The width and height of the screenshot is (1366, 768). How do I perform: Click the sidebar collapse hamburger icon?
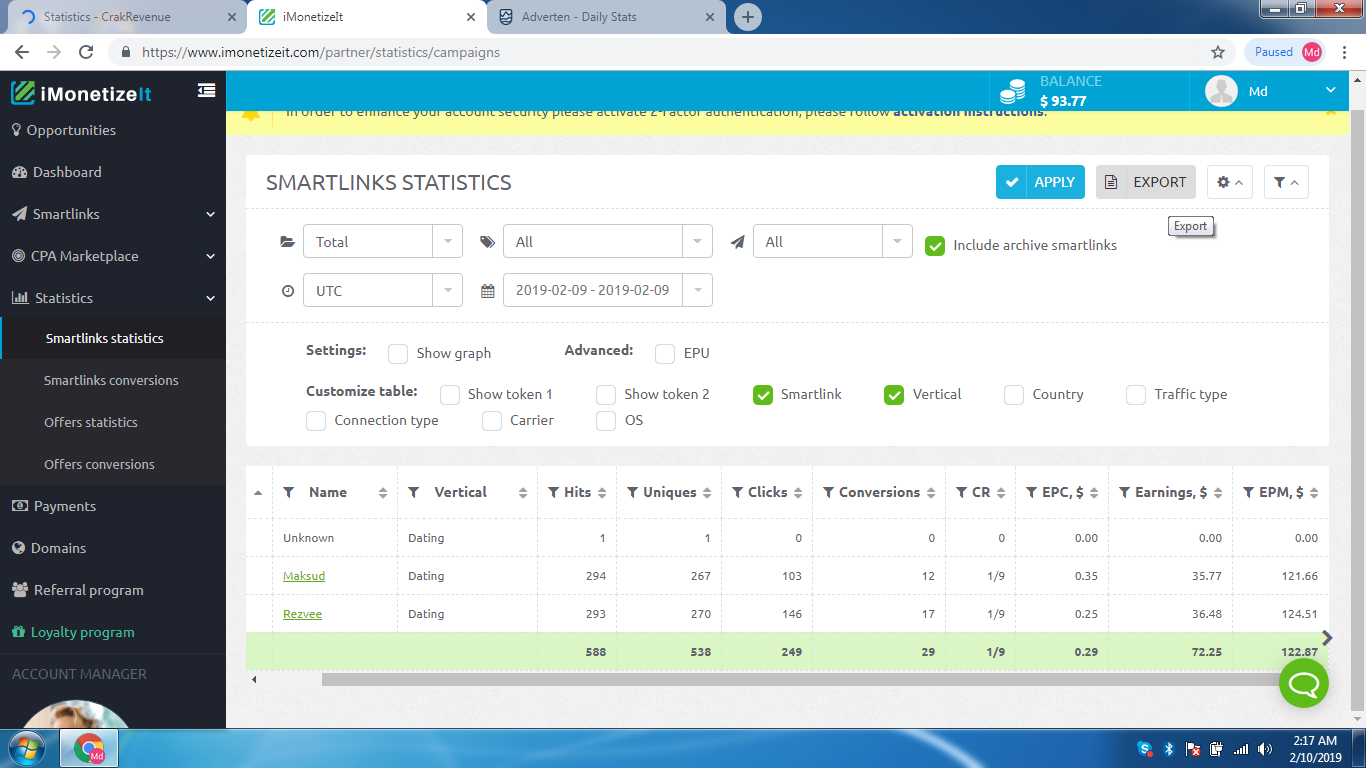pos(206,90)
